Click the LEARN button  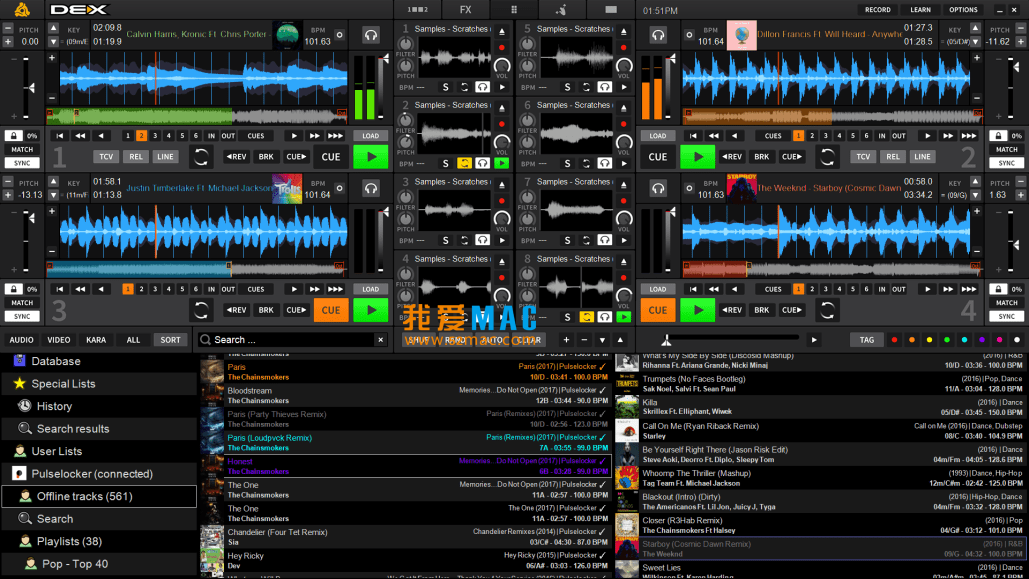click(x=920, y=10)
